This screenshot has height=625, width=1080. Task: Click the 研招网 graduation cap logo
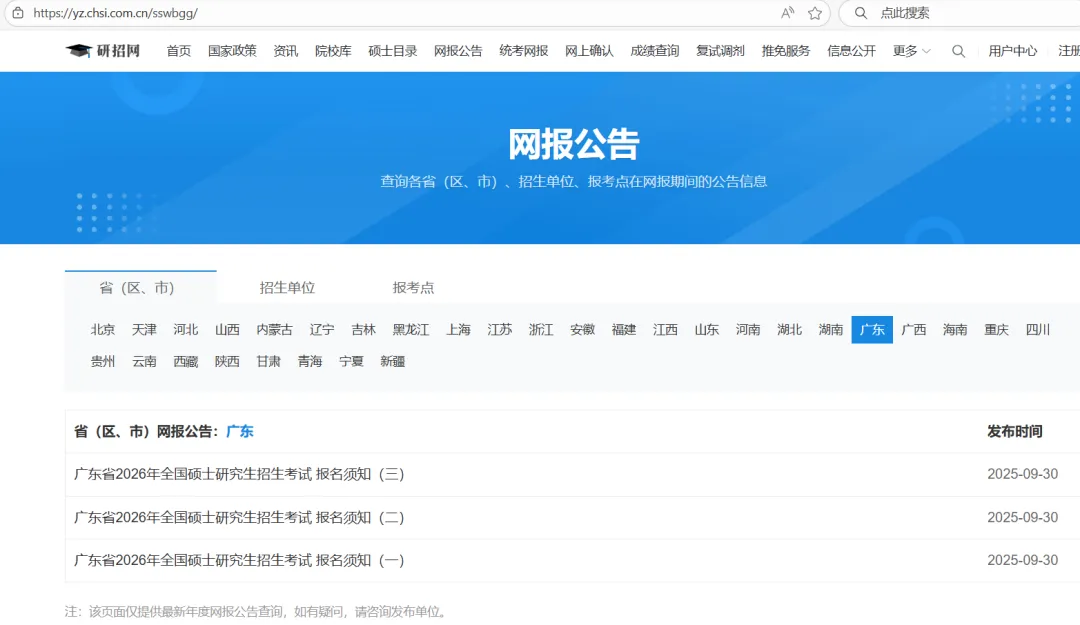pyautogui.click(x=103, y=51)
